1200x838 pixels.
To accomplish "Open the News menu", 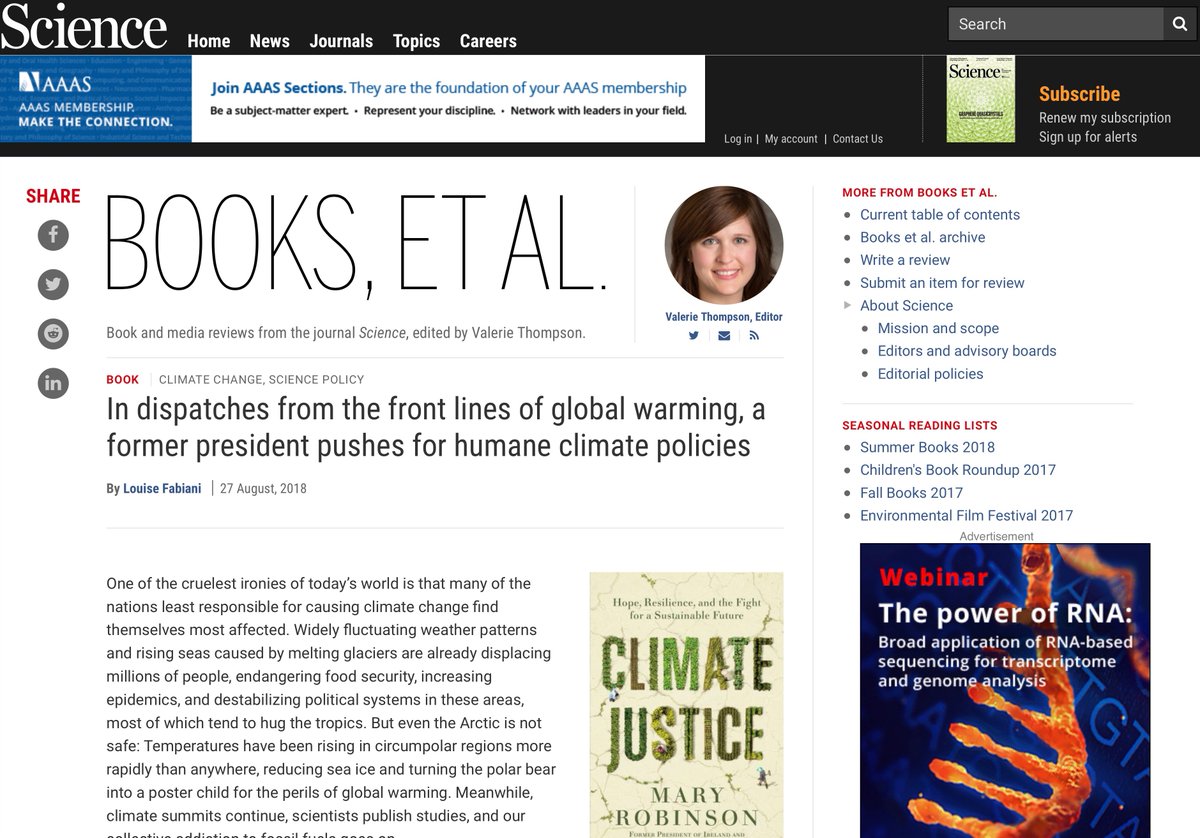I will coord(270,41).
